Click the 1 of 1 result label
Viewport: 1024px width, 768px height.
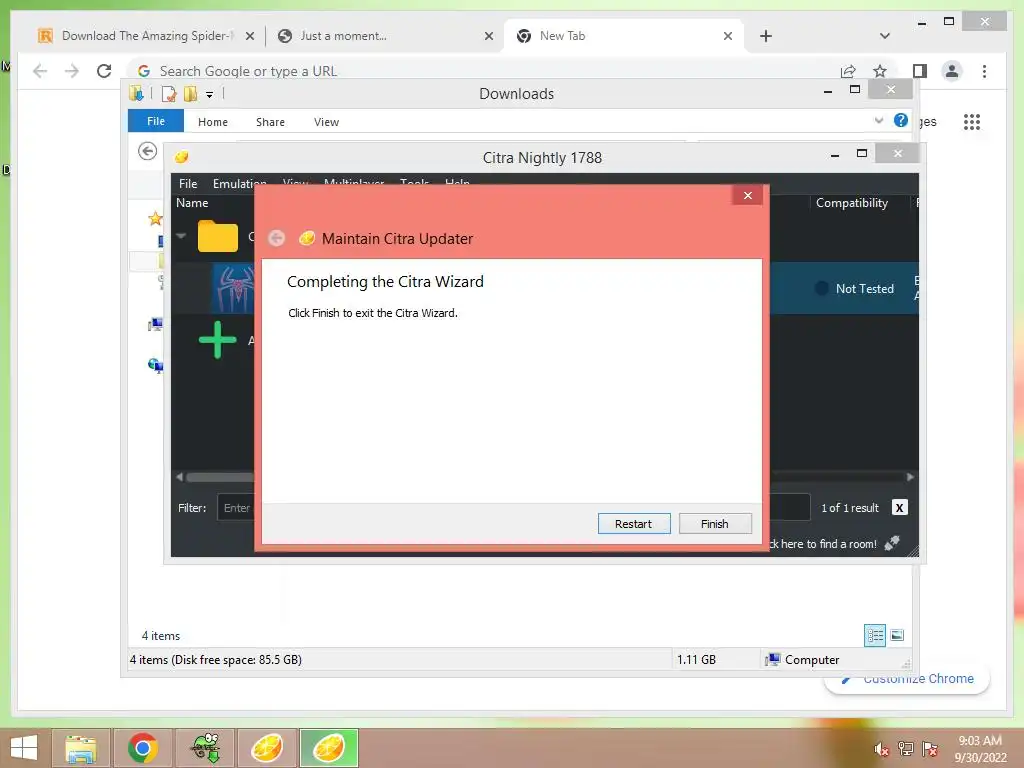point(850,508)
